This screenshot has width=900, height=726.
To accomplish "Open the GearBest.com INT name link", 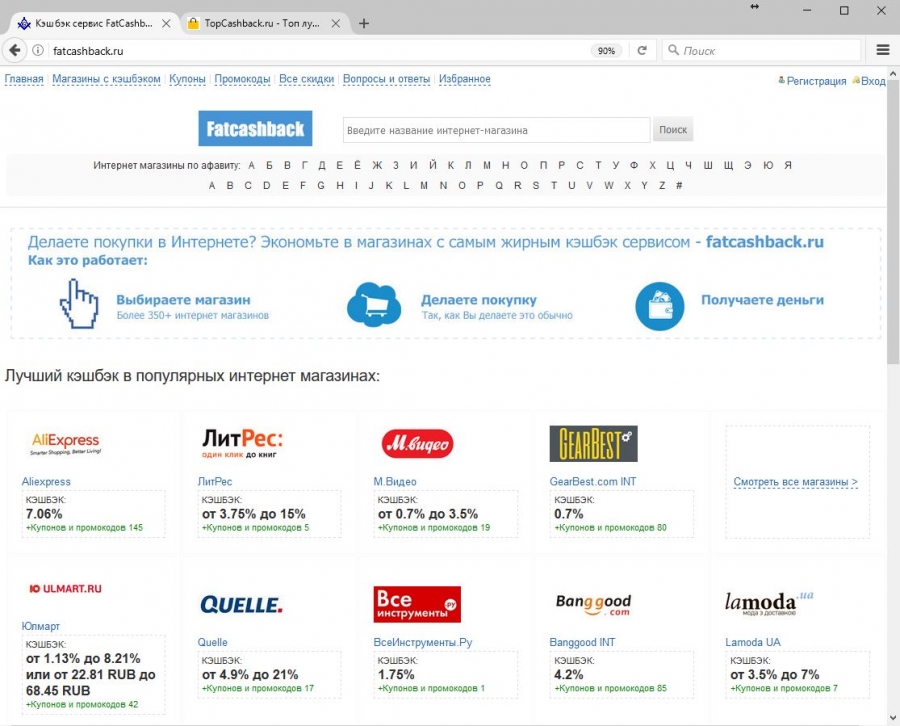I will coord(593,482).
